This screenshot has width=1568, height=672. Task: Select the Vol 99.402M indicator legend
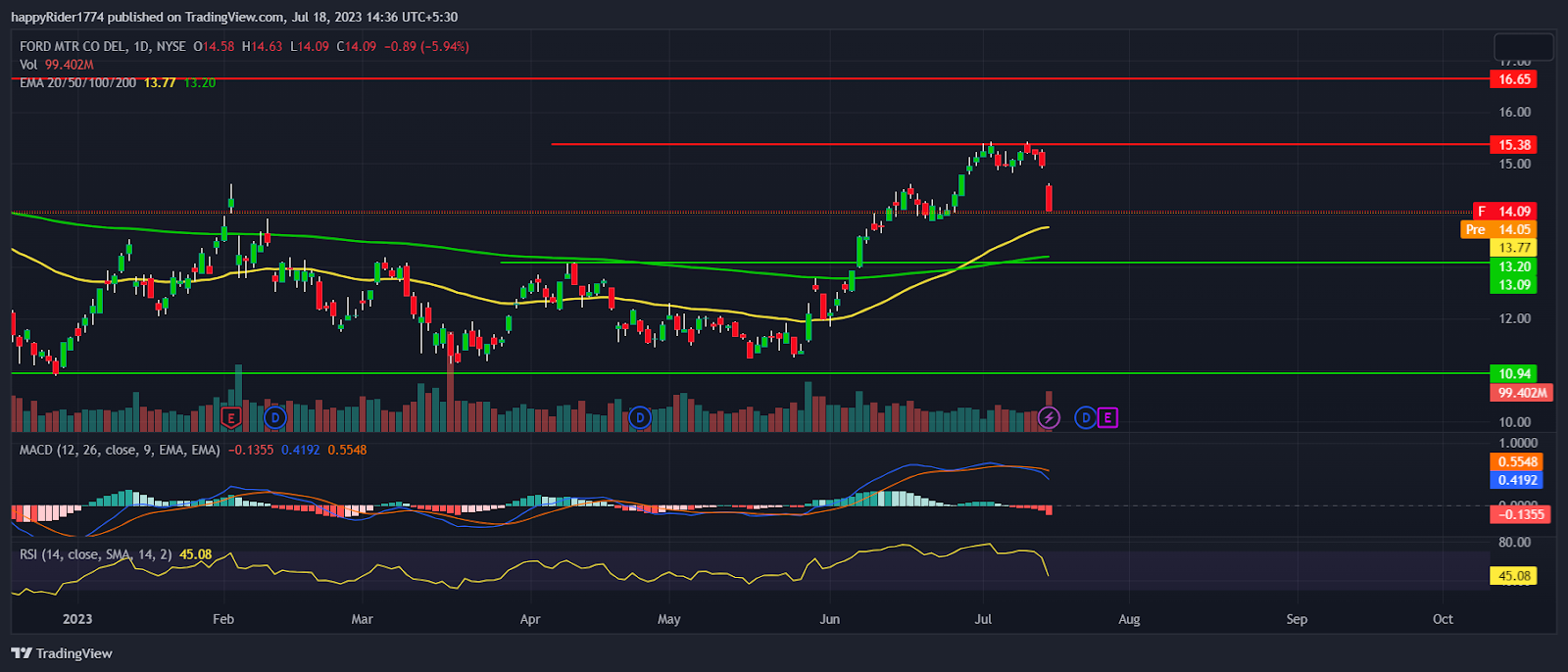[56, 65]
